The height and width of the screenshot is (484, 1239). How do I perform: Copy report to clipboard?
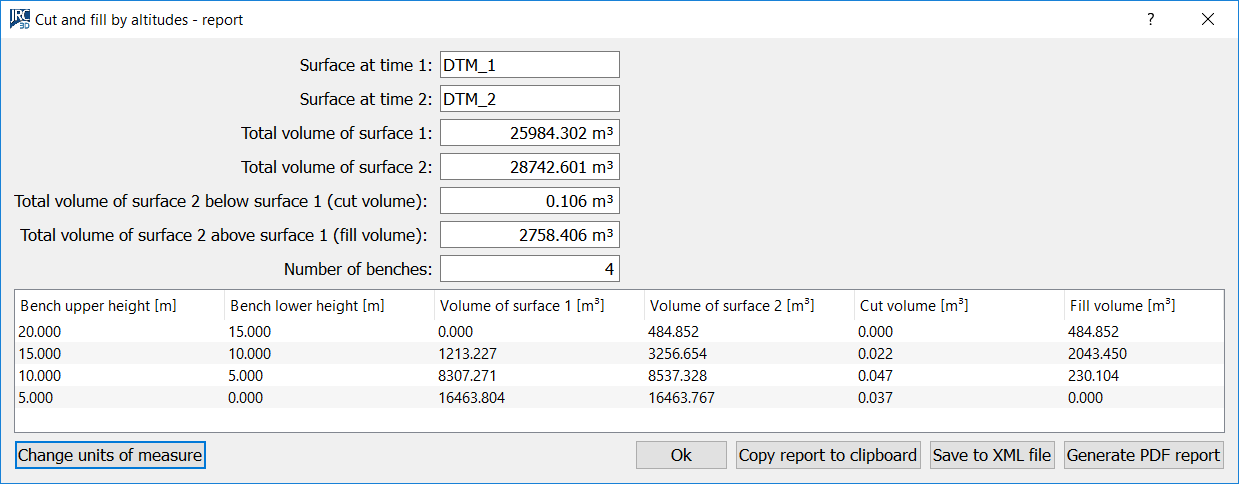pos(827,455)
